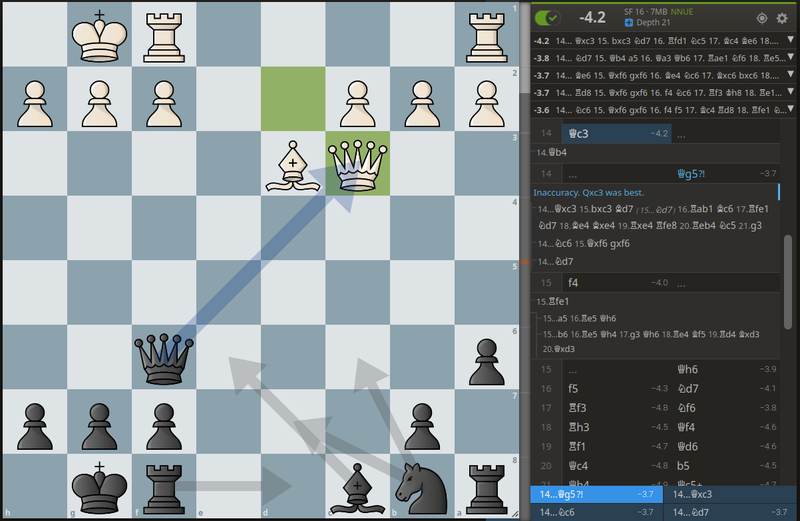Jump to move 18...Qf4

point(725,428)
